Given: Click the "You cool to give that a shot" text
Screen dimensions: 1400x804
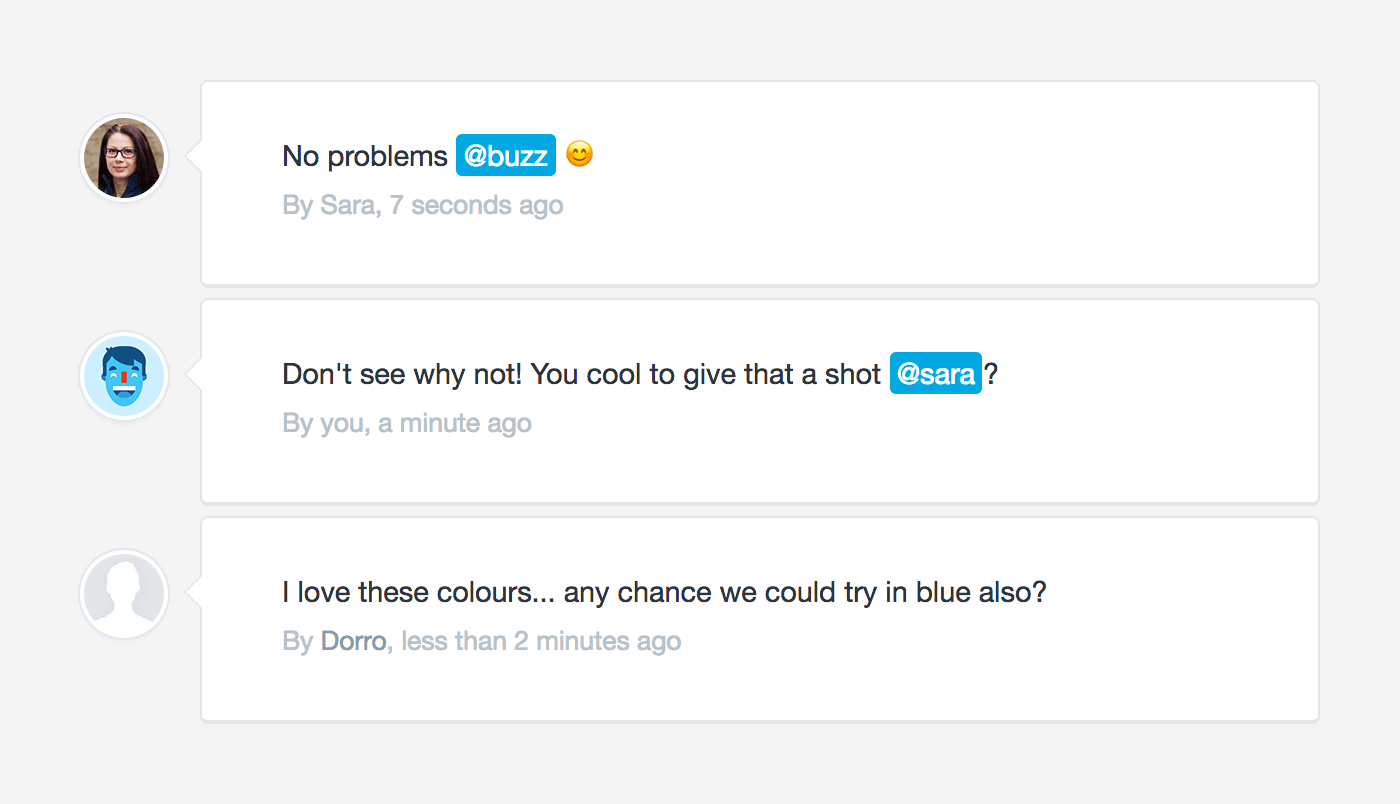Looking at the screenshot, I should 705,374.
